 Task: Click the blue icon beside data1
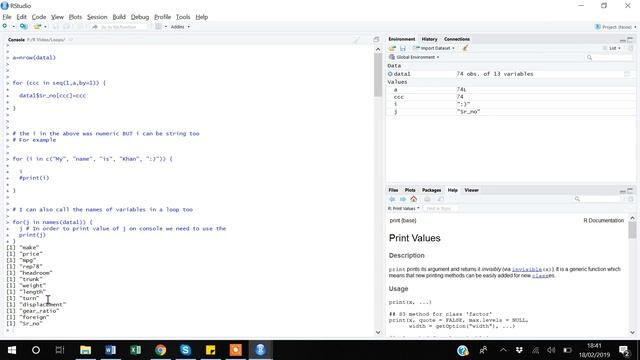click(x=390, y=74)
